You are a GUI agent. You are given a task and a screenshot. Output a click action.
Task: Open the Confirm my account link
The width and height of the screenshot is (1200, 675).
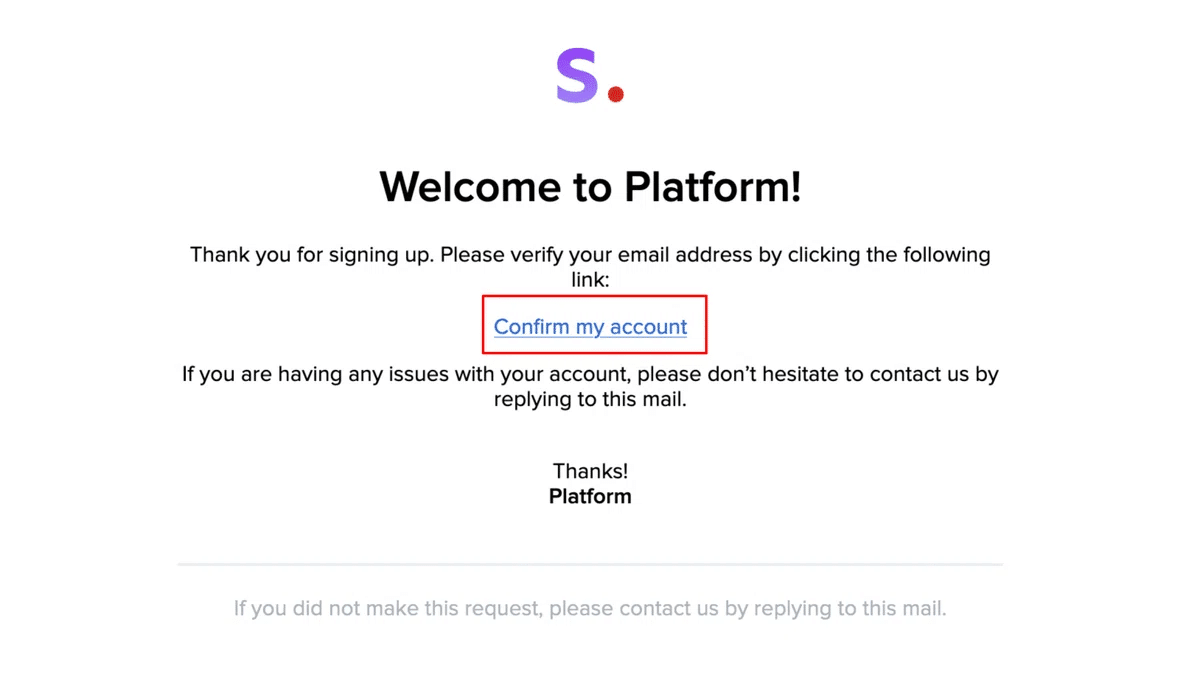coord(590,326)
